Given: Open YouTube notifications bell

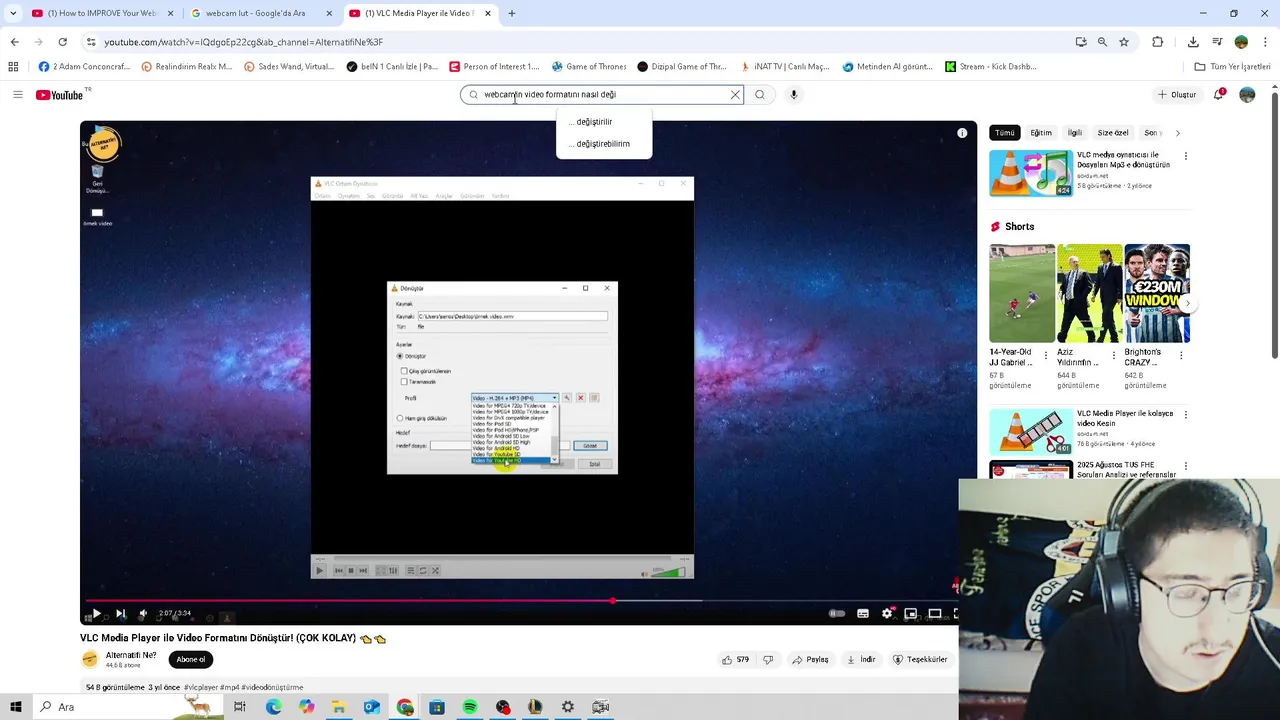Looking at the screenshot, I should click(1219, 94).
